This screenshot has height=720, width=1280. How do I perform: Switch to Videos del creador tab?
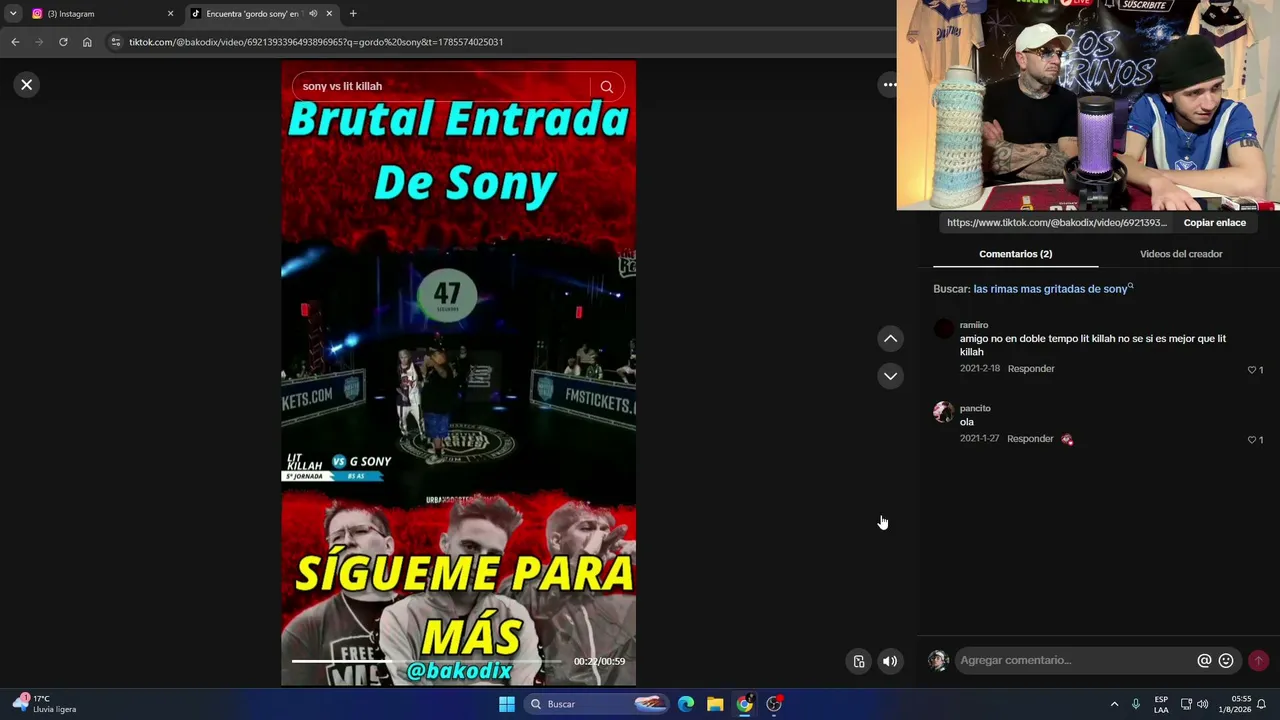pyautogui.click(x=1181, y=254)
